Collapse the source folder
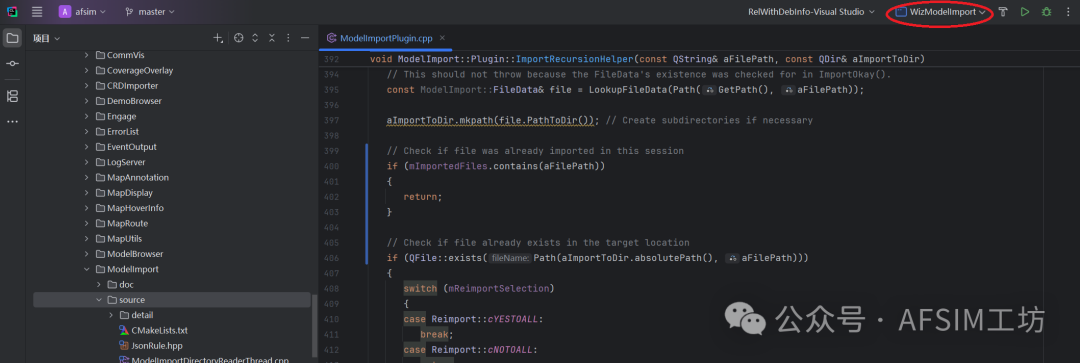 click(x=99, y=300)
